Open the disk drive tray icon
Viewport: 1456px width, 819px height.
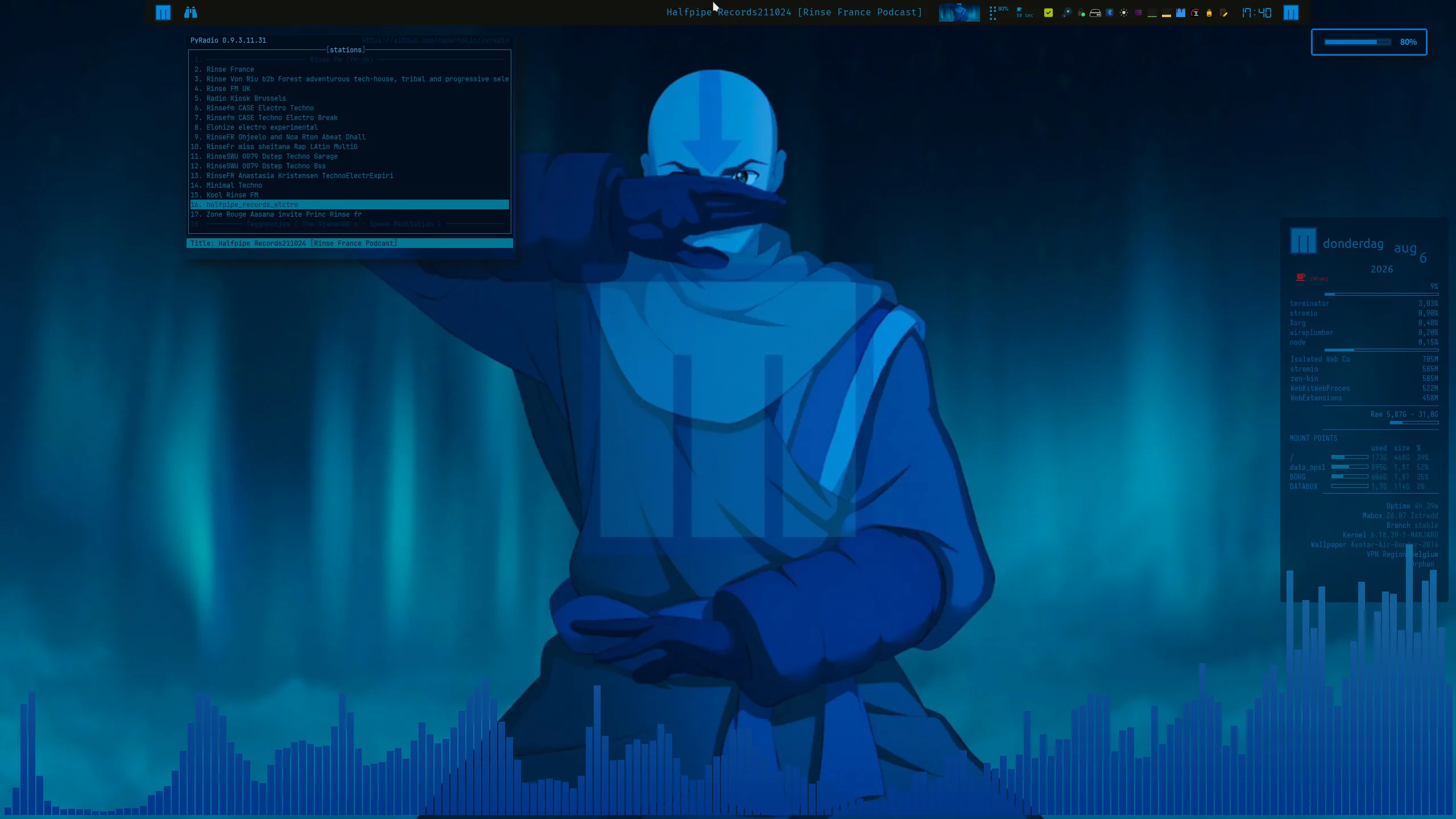coord(1095,13)
